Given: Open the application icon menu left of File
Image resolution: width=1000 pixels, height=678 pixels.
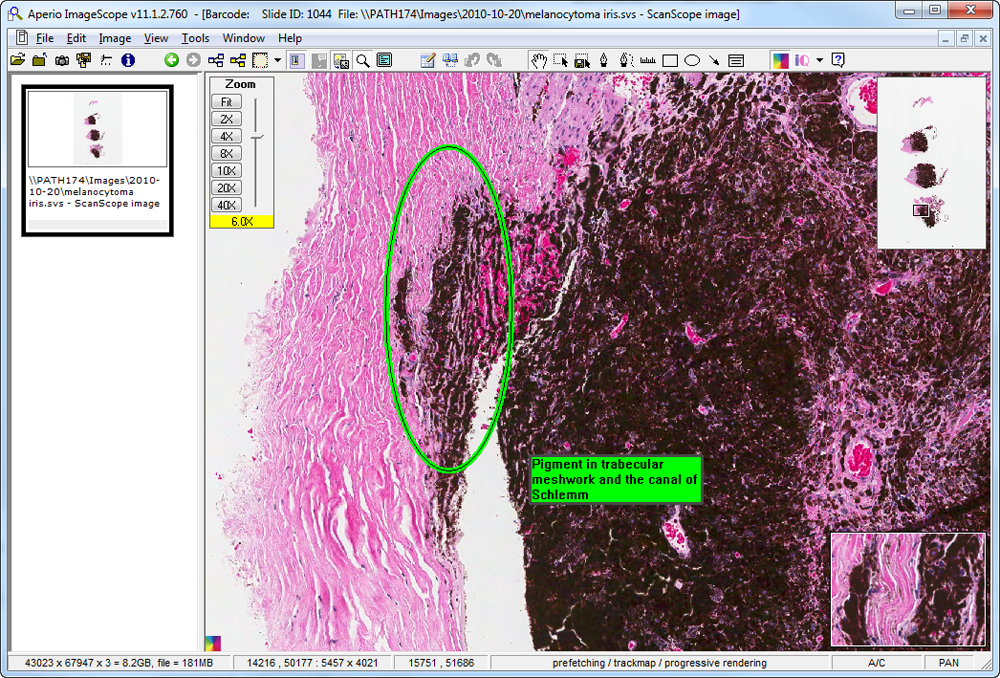Looking at the screenshot, I should click(19, 38).
